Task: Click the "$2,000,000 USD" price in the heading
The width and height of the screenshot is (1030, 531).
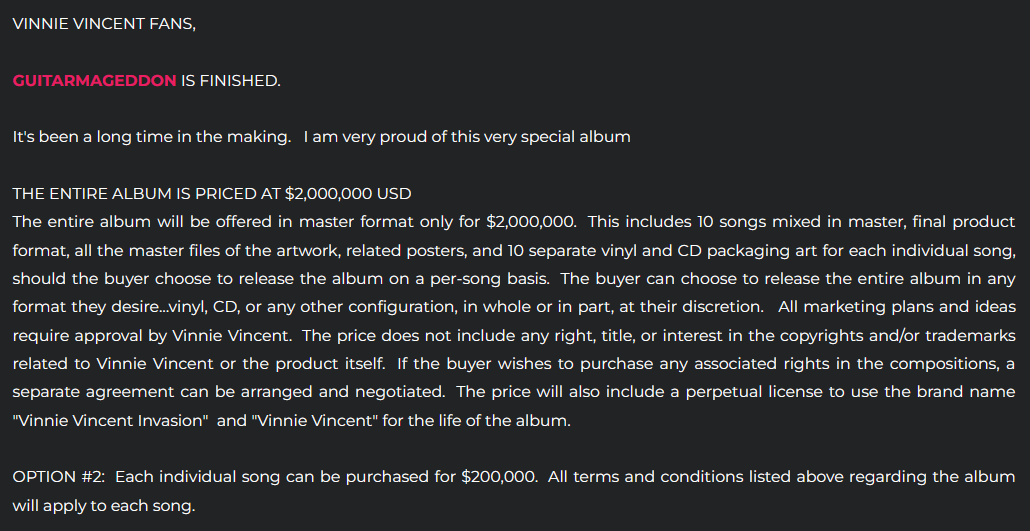Action: [348, 193]
